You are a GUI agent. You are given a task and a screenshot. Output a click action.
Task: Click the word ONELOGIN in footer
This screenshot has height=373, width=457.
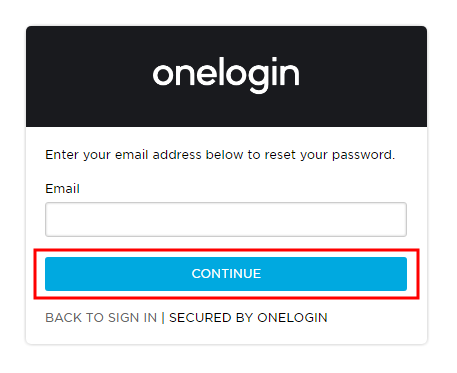point(292,318)
